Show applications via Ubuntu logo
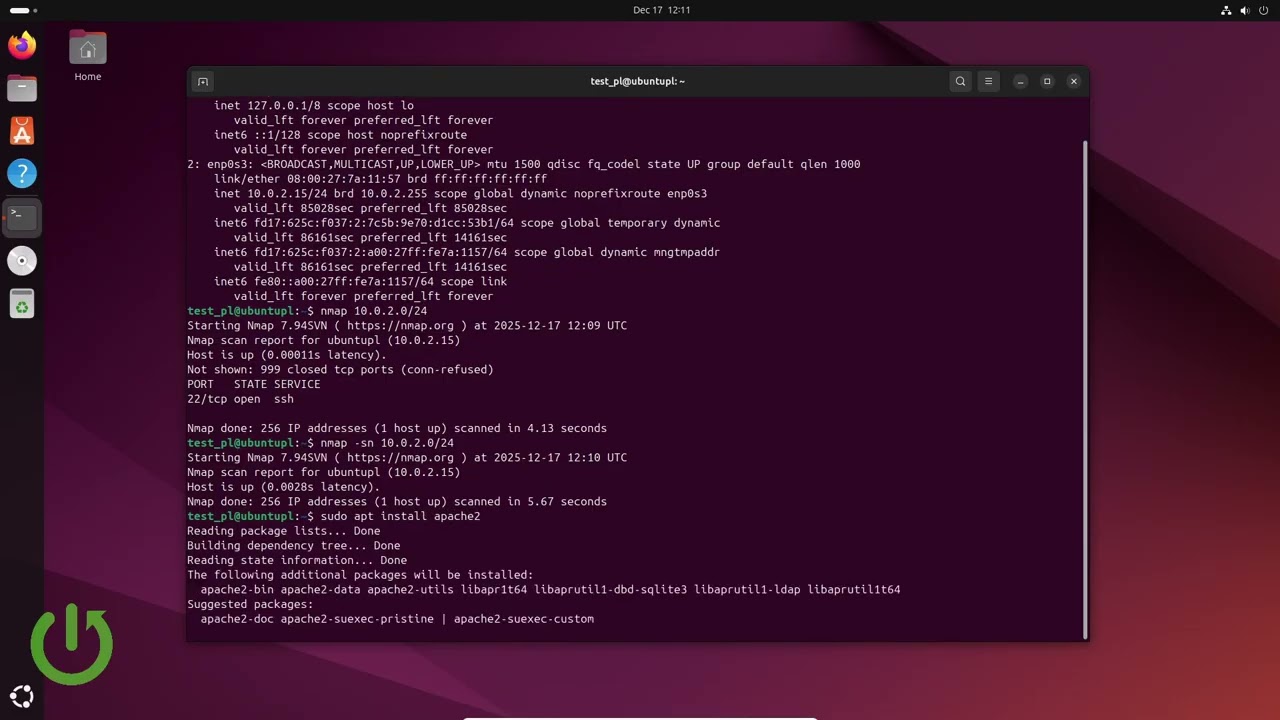Screen dimensions: 1280x720 [x=22, y=697]
